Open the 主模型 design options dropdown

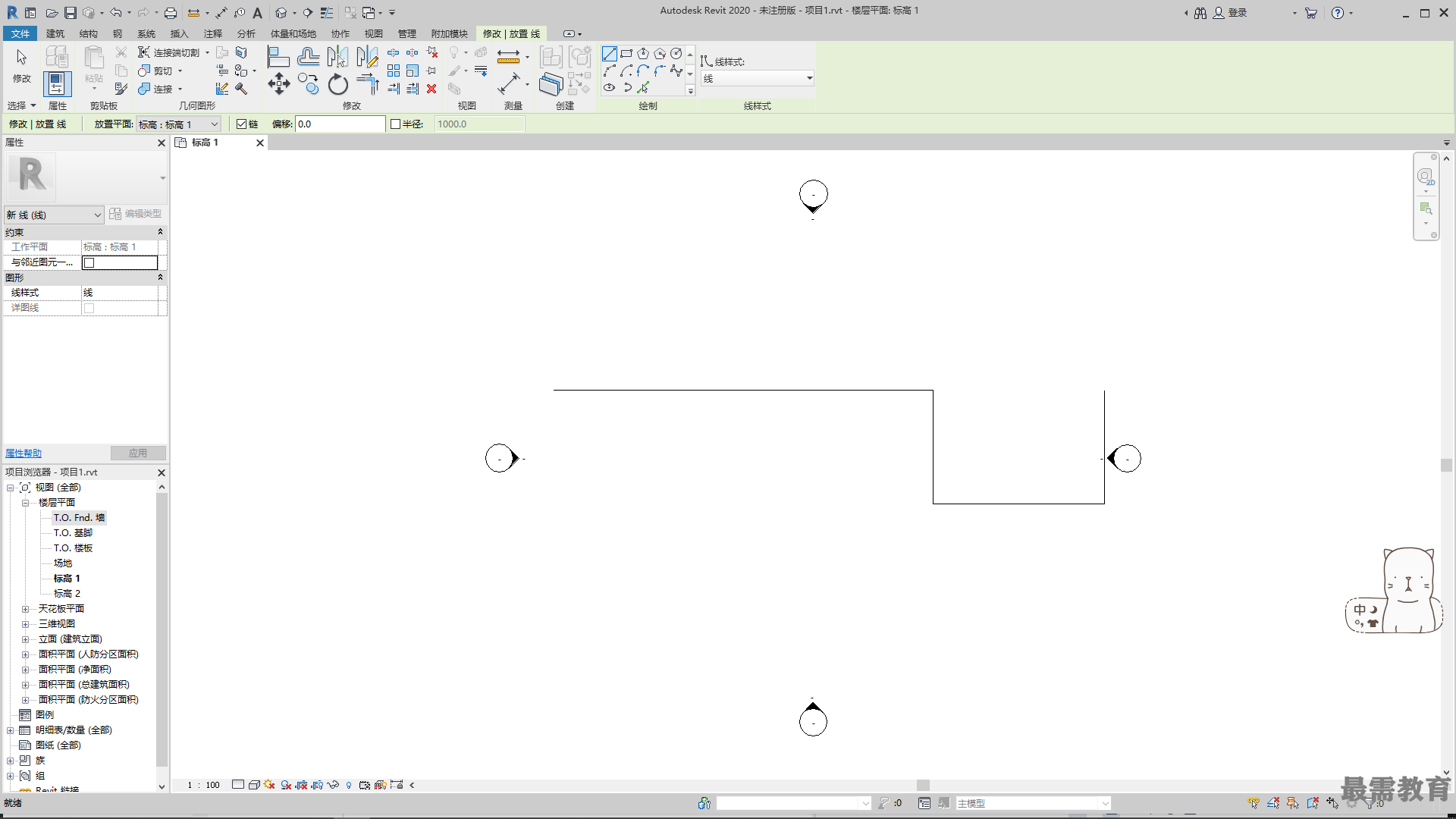click(x=1033, y=803)
